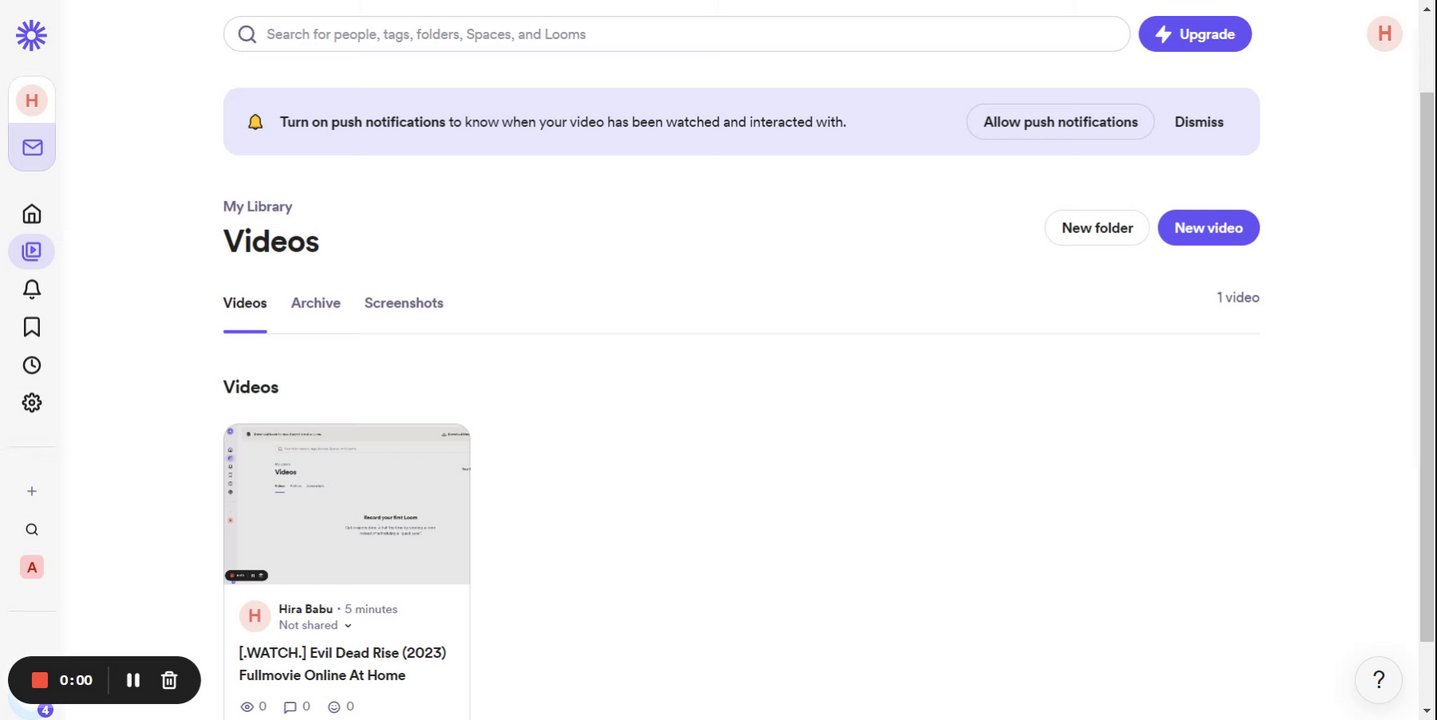The height and width of the screenshot is (720, 1437).
Task: Switch to the Videos tab
Action: tap(245, 303)
